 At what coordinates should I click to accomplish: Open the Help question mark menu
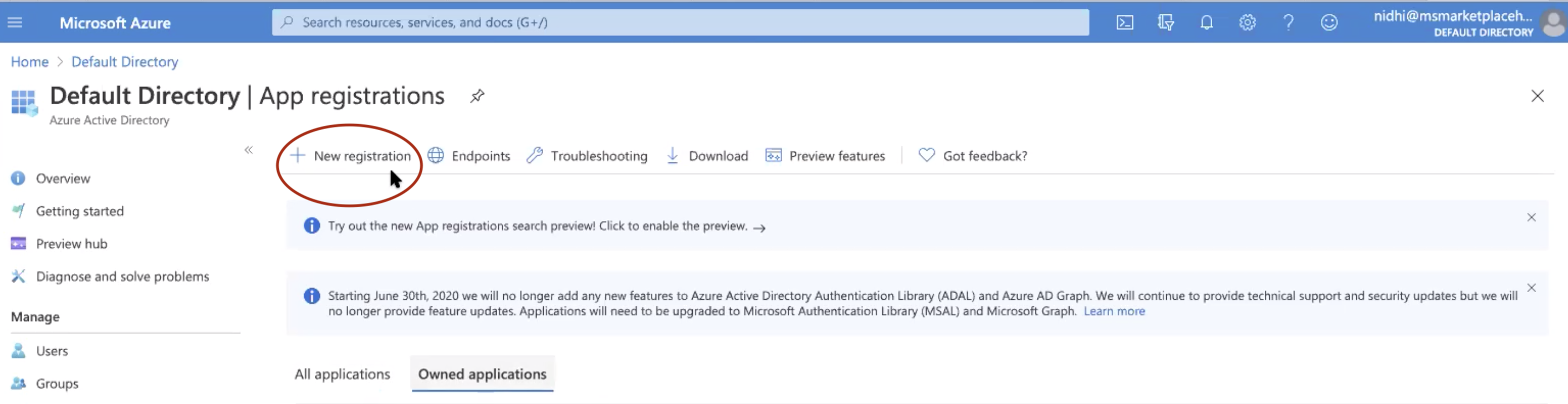pos(1288,23)
